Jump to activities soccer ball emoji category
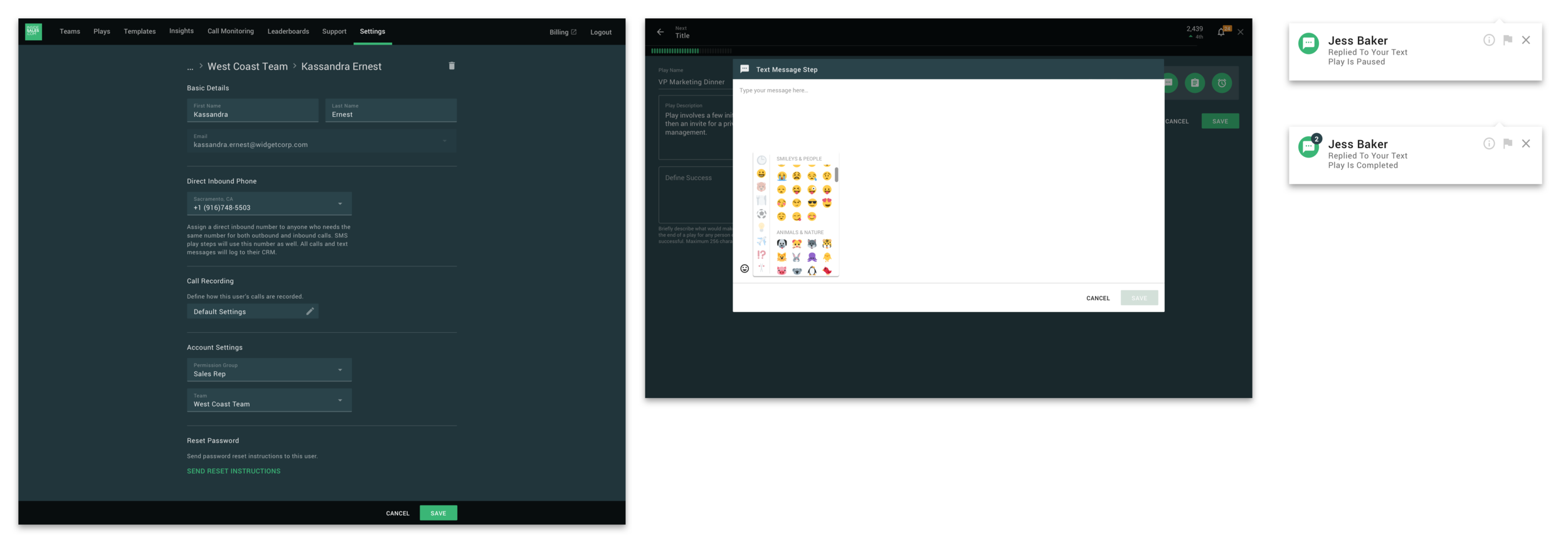The height and width of the screenshot is (543, 1568). click(761, 214)
